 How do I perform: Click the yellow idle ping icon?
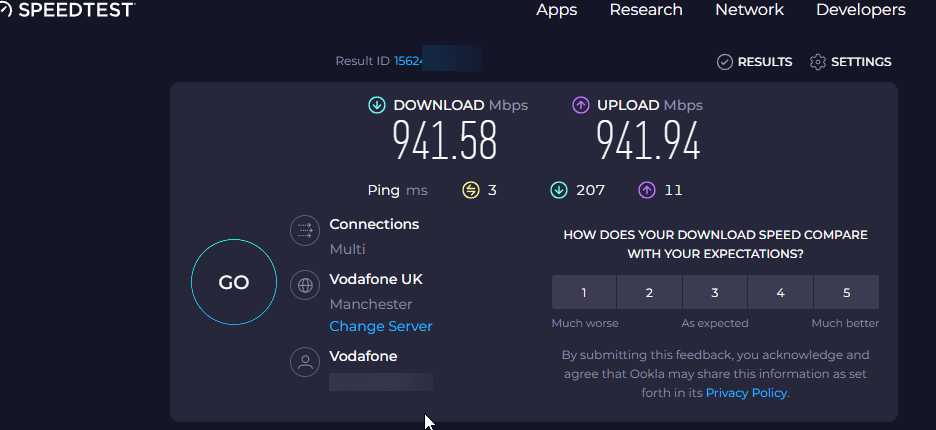[471, 191]
